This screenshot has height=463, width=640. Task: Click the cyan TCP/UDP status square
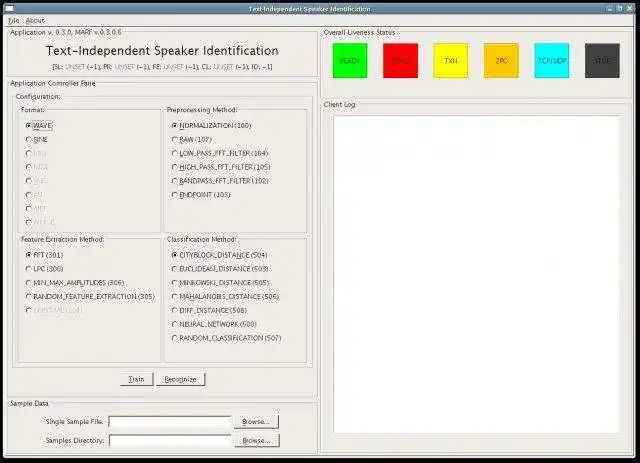tap(552, 60)
